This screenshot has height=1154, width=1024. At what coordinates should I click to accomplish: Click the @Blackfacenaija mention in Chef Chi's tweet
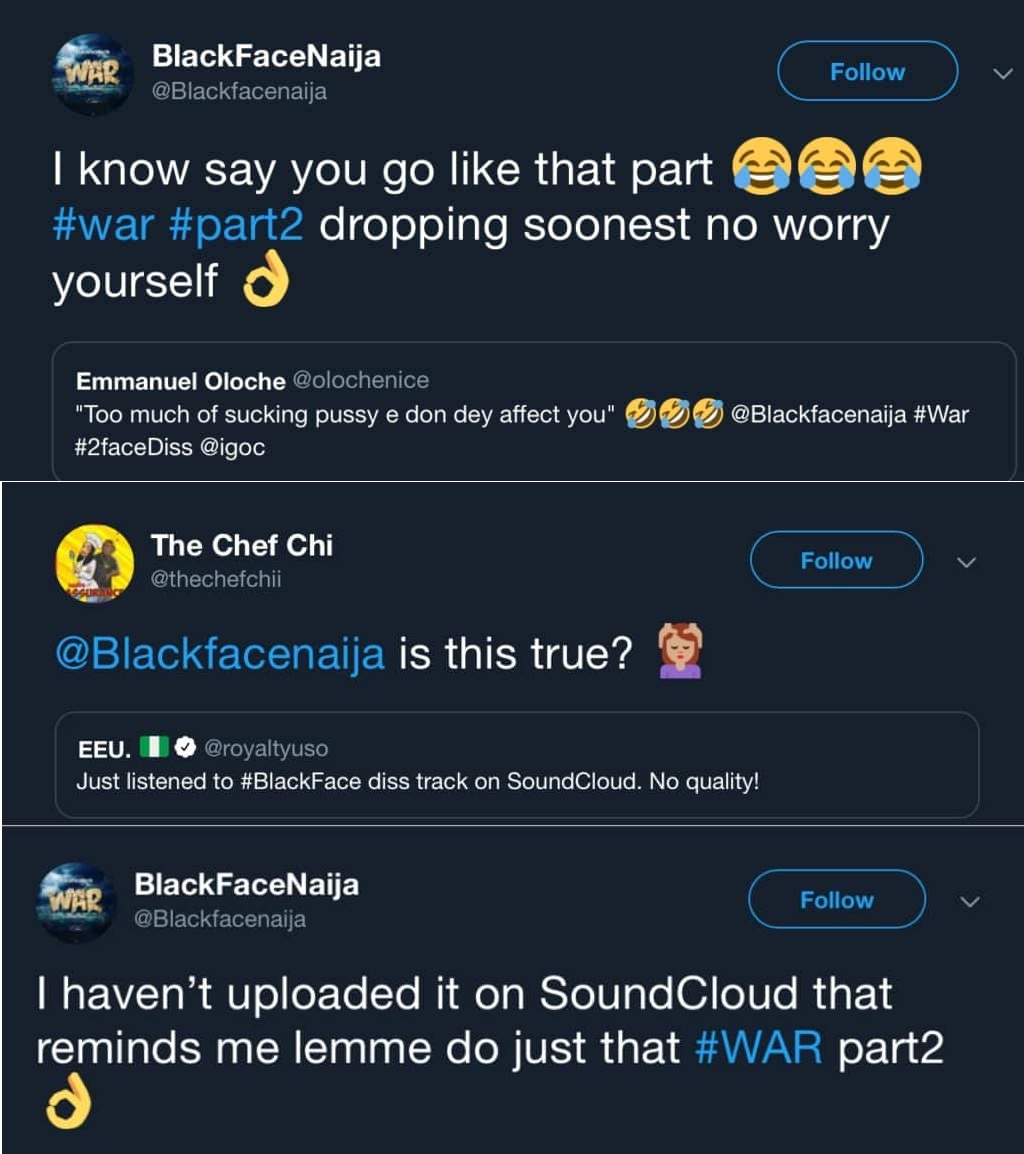(220, 653)
